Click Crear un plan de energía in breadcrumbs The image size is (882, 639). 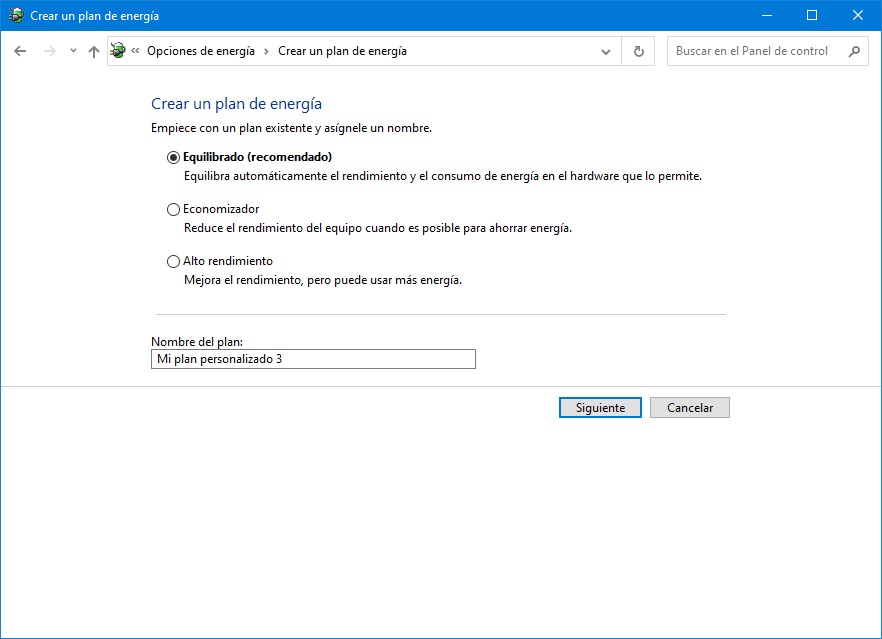coord(345,51)
